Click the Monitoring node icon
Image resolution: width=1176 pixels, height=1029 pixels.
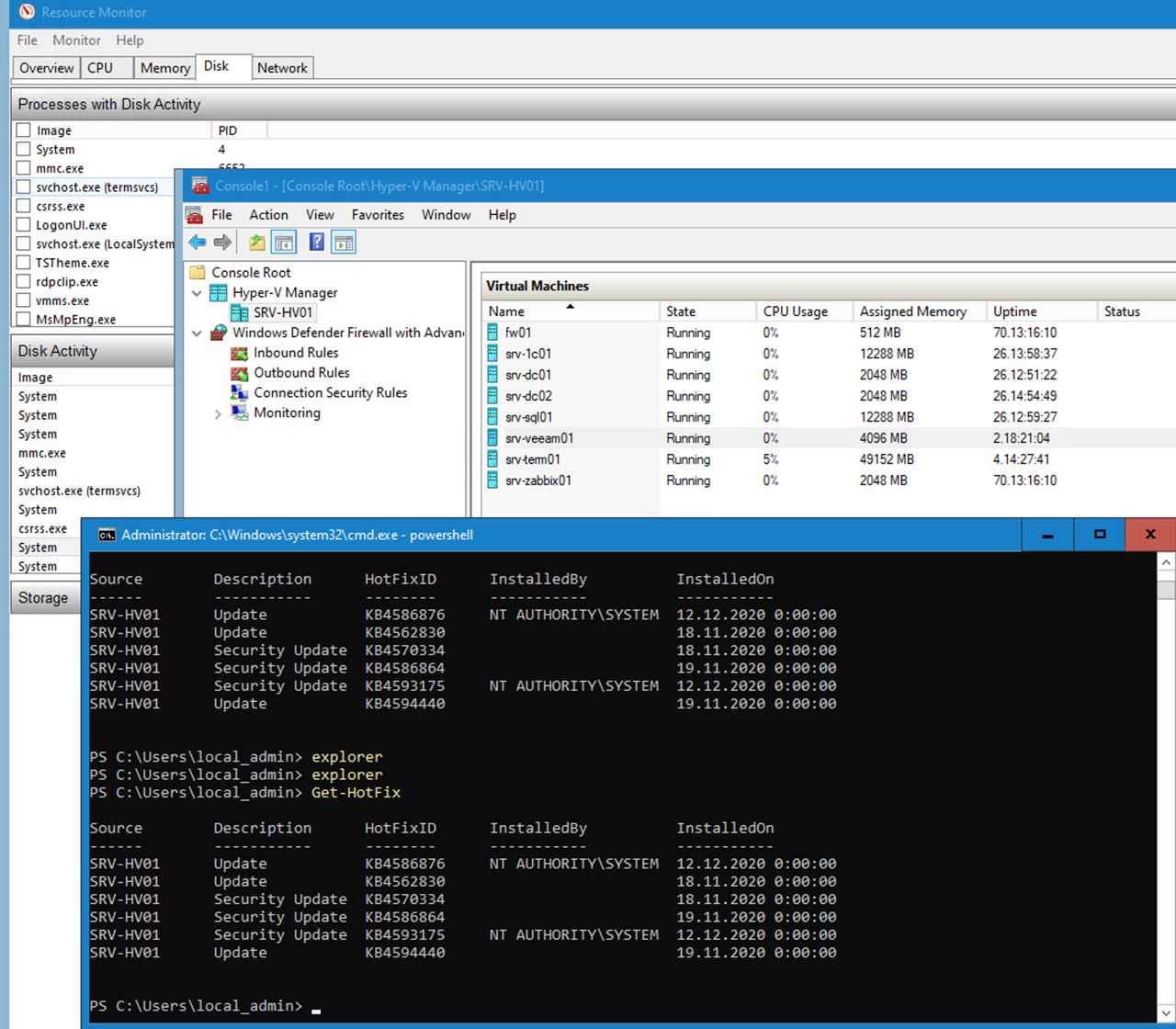point(239,413)
